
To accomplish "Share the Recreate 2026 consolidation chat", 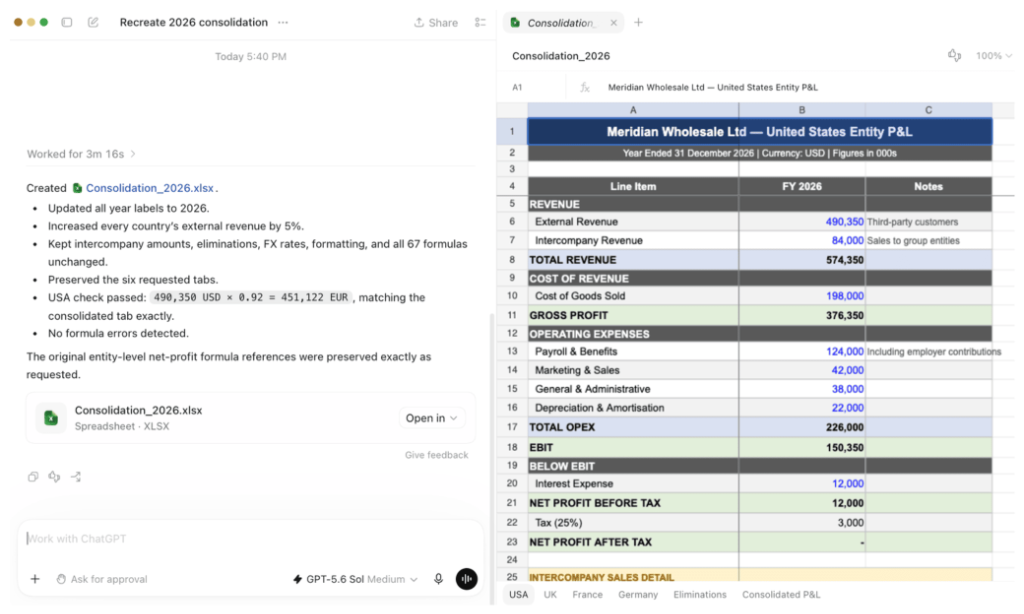I will 436,22.
